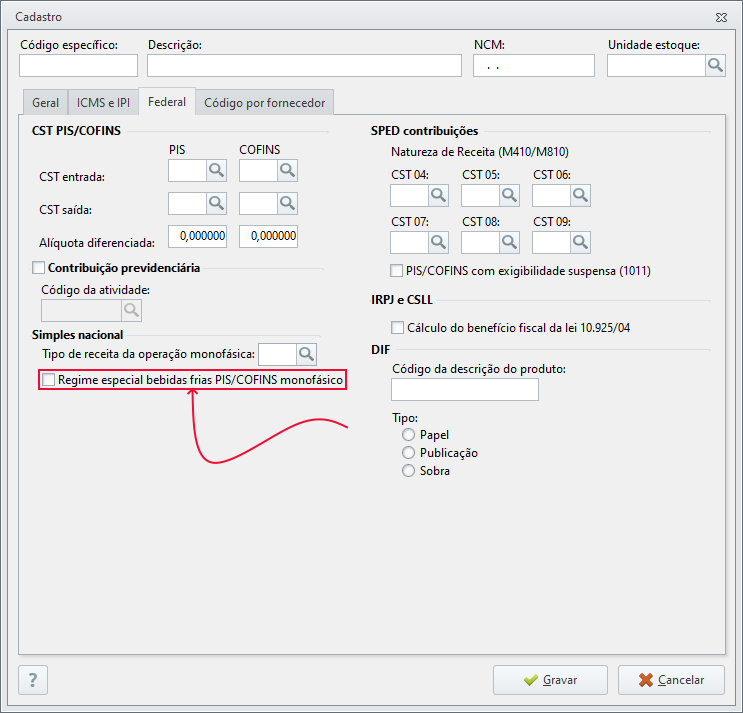Viewport: 743px width, 713px height.
Task: Close the Cadastro window
Action: (x=721, y=18)
